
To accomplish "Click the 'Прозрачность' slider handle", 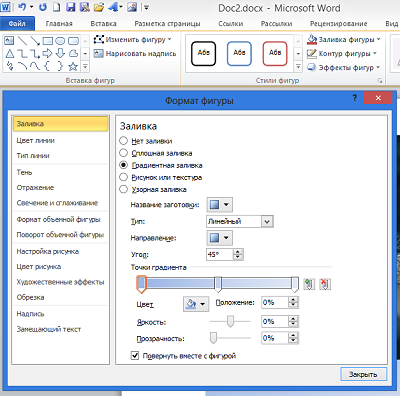I will click(213, 338).
